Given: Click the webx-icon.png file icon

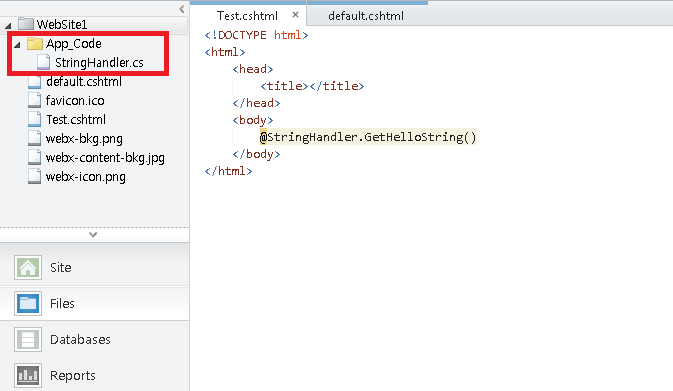Looking at the screenshot, I should (x=34, y=176).
